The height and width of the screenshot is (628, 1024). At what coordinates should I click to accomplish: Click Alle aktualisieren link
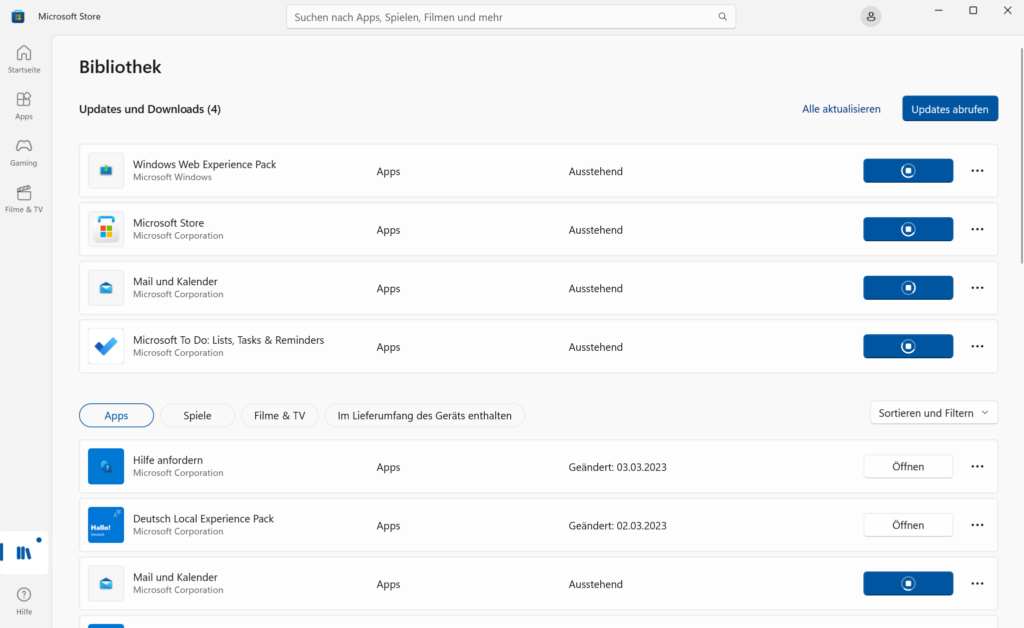coord(841,108)
